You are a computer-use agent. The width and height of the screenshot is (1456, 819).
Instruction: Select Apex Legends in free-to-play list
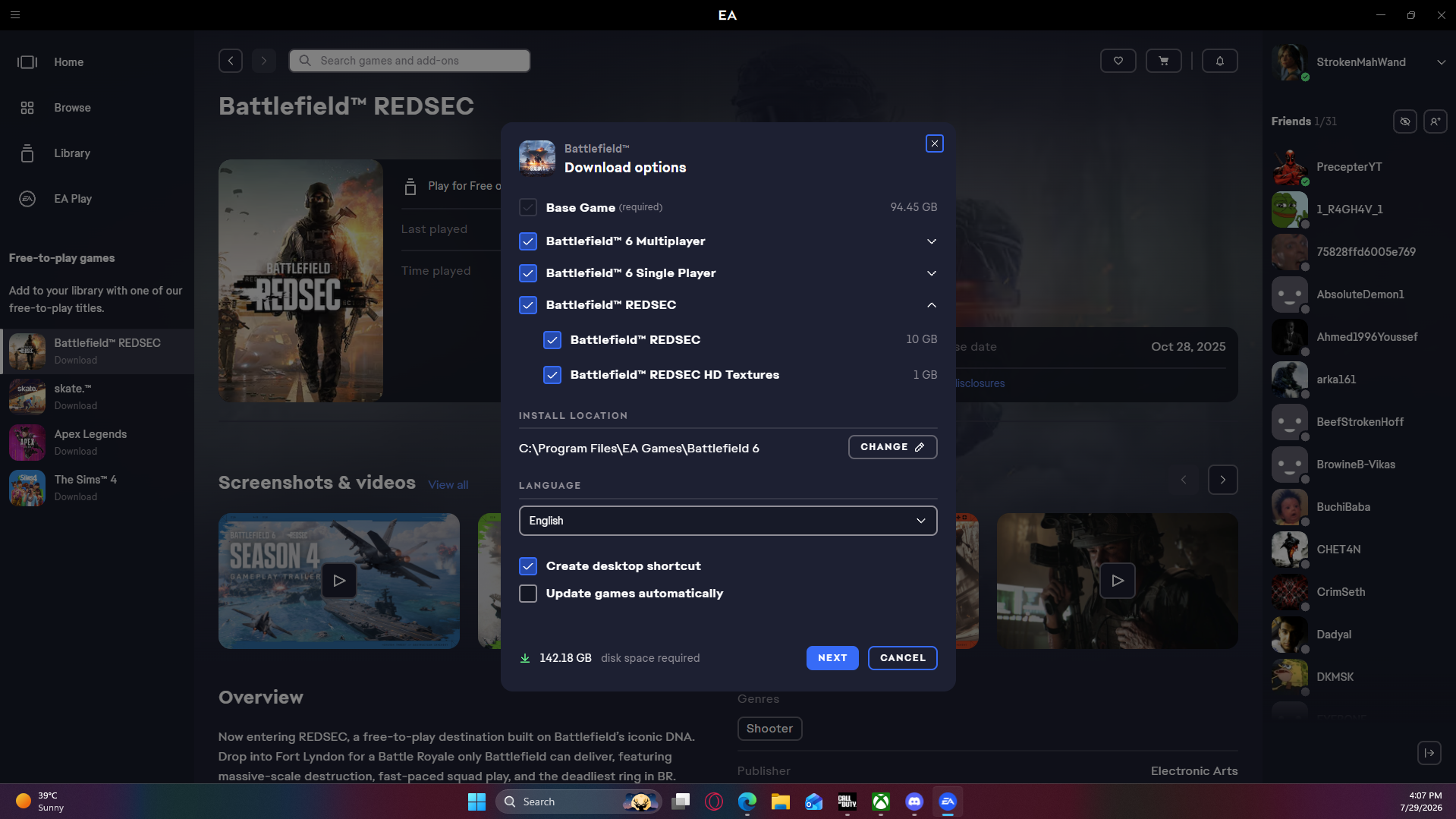(97, 443)
